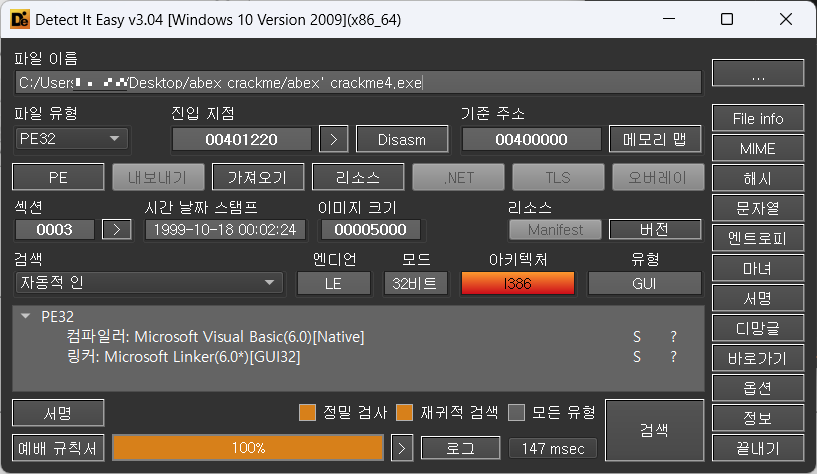Click the timestamp field 1999-10-18 00:02:24

point(225,230)
